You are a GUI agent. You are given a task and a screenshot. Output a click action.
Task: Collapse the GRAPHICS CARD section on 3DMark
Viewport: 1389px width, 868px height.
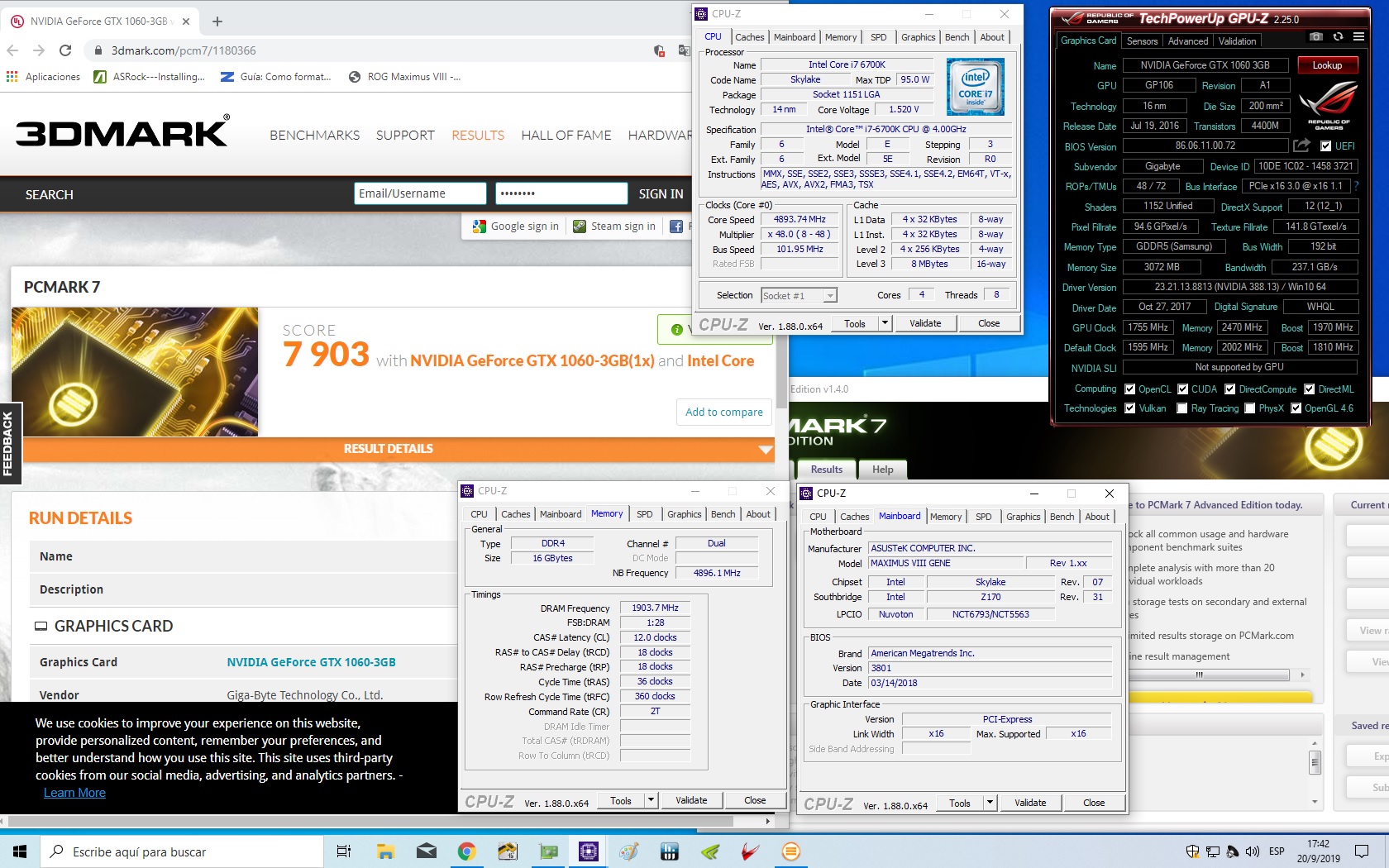coord(41,627)
